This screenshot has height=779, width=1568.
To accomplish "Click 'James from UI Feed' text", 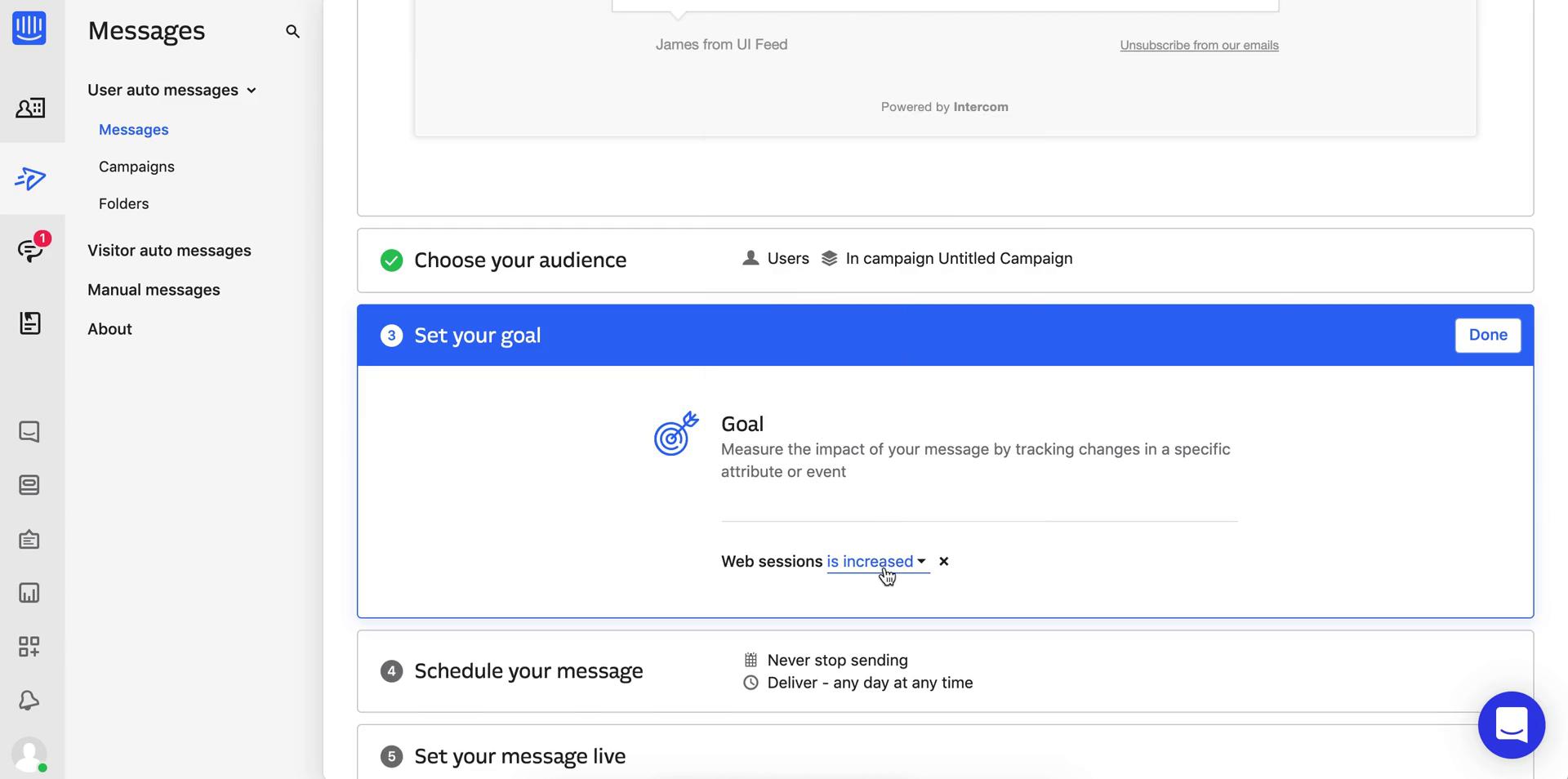I will pyautogui.click(x=721, y=44).
